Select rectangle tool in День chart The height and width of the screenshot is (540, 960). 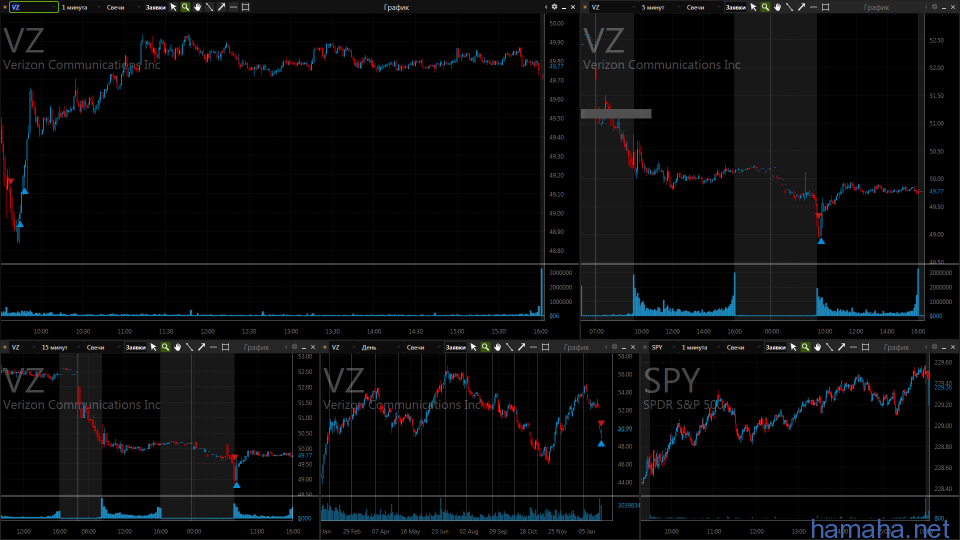546,347
